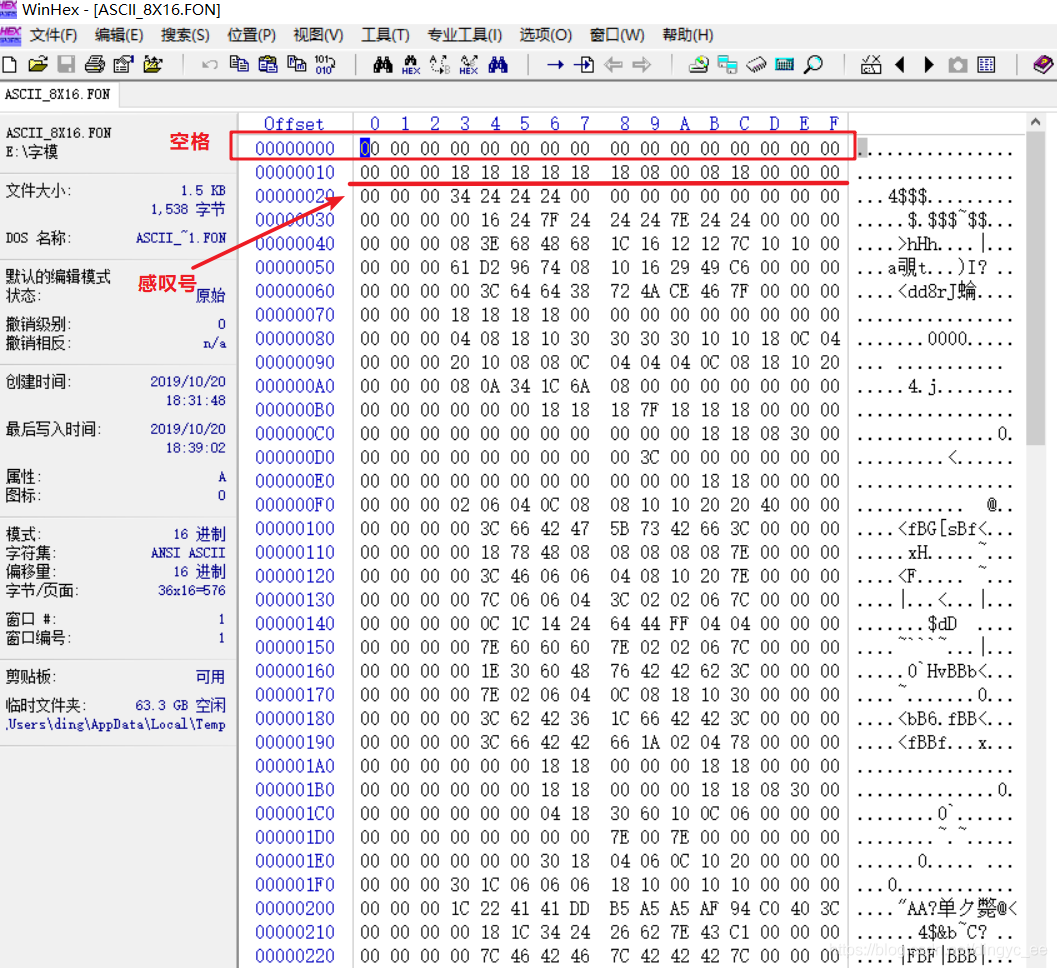Viewport: 1057px width, 968px height.
Task: Click the Go To Offset arrow icon
Action: tap(555, 65)
